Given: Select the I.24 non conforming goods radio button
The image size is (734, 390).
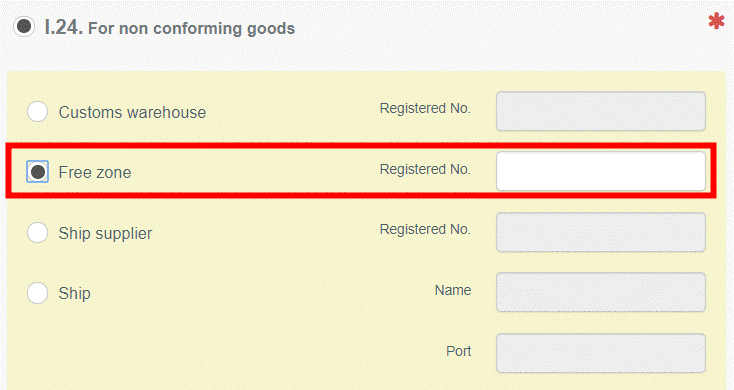Looking at the screenshot, I should [24, 26].
